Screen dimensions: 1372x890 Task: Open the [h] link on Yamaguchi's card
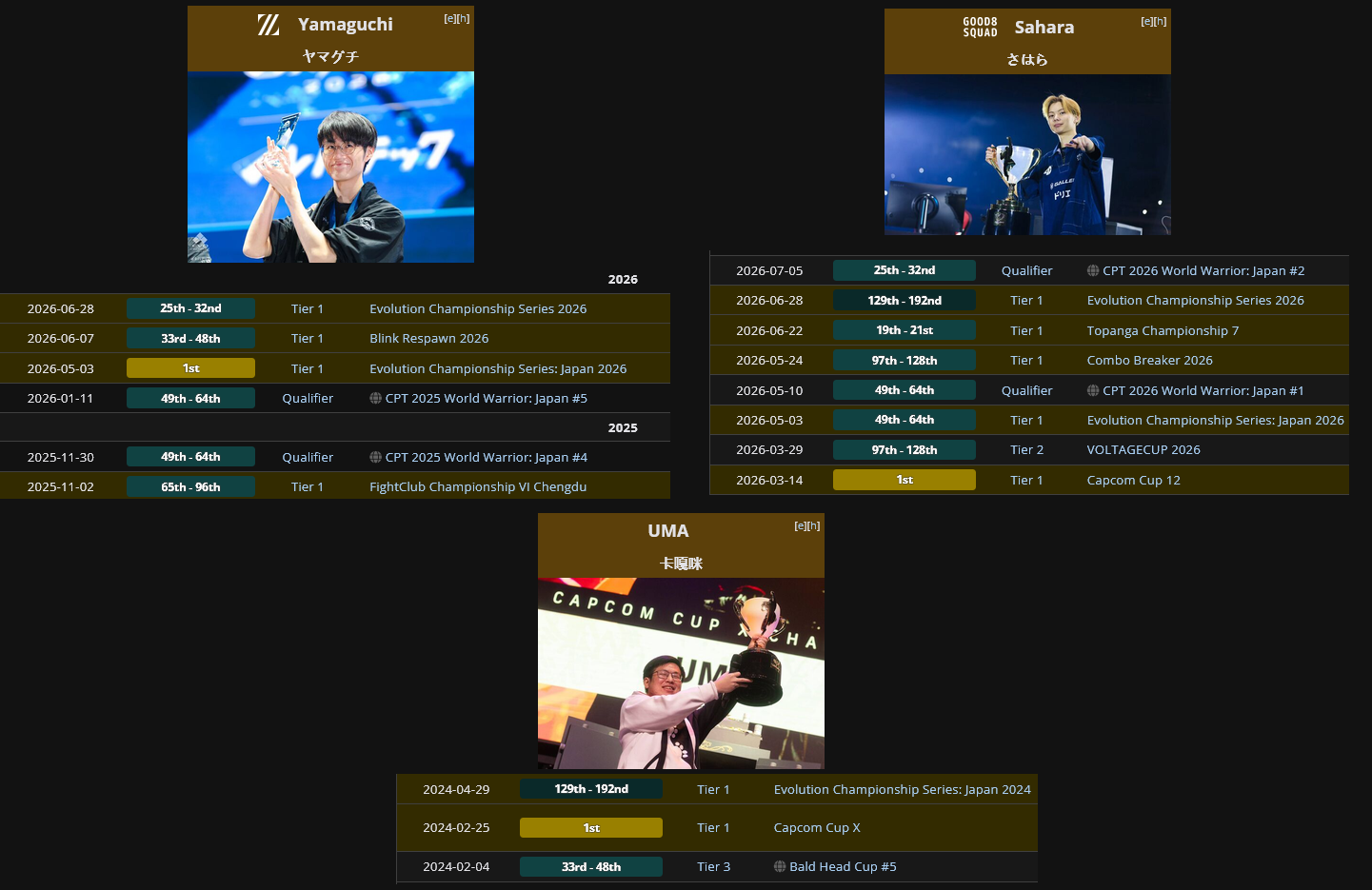[x=464, y=19]
